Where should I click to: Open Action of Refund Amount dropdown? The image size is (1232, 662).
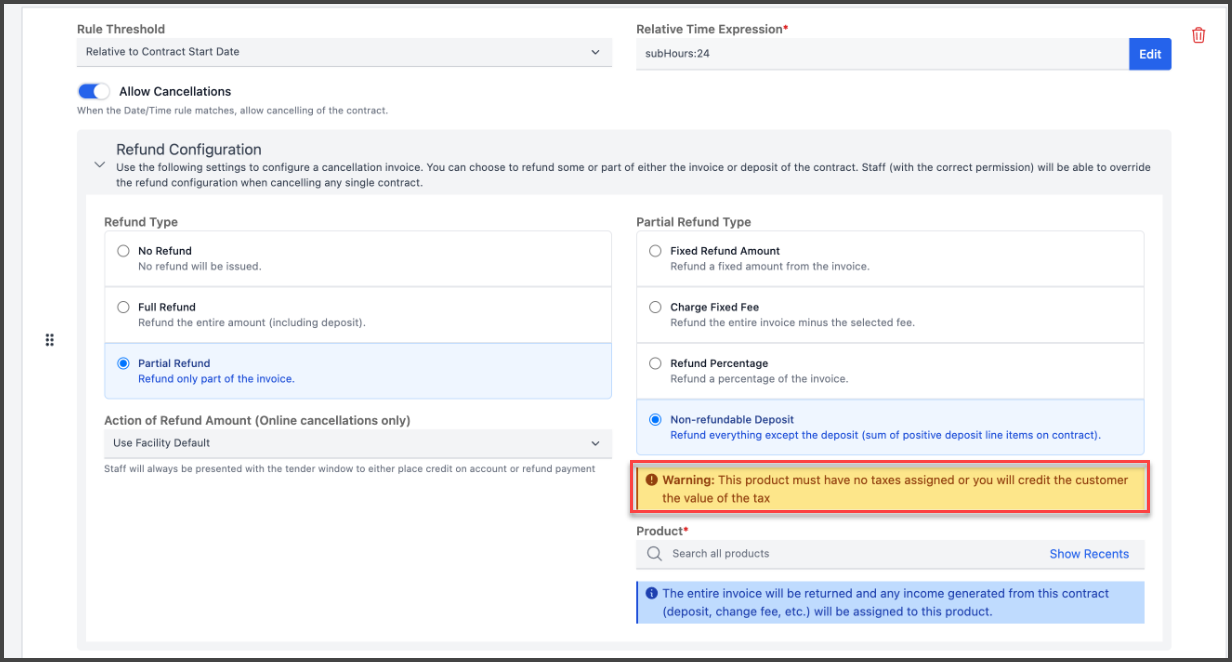point(357,443)
